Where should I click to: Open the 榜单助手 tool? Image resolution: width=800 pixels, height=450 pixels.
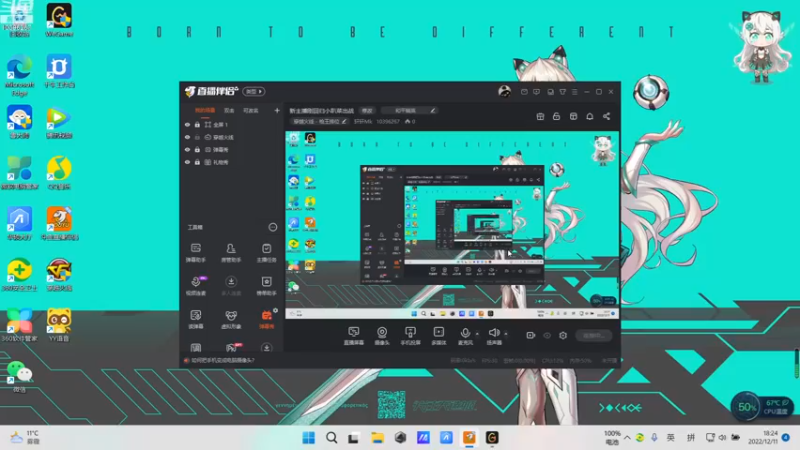(266, 286)
